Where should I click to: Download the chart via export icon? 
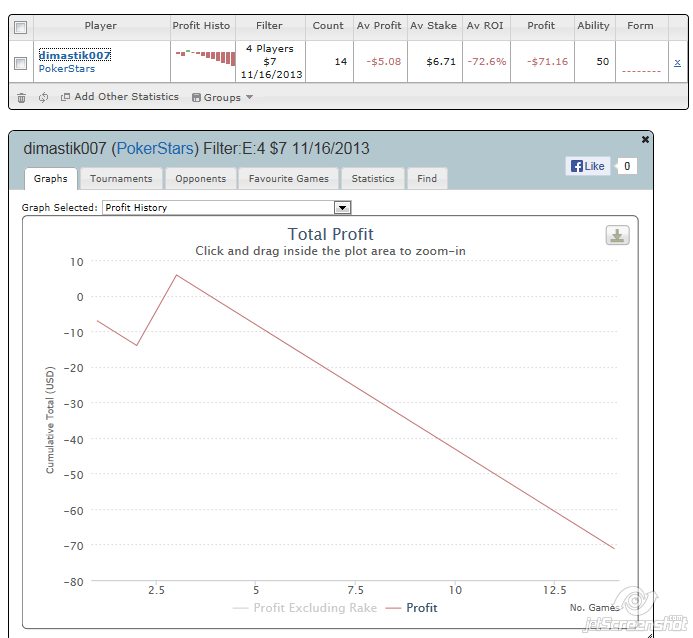617,235
